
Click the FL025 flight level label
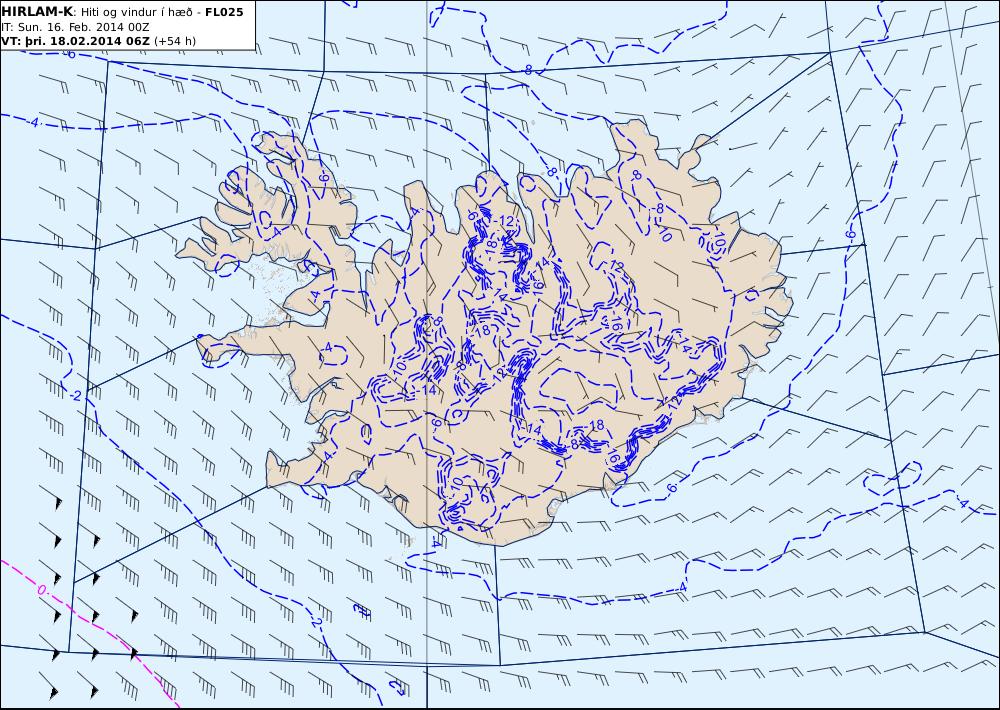pos(224,12)
